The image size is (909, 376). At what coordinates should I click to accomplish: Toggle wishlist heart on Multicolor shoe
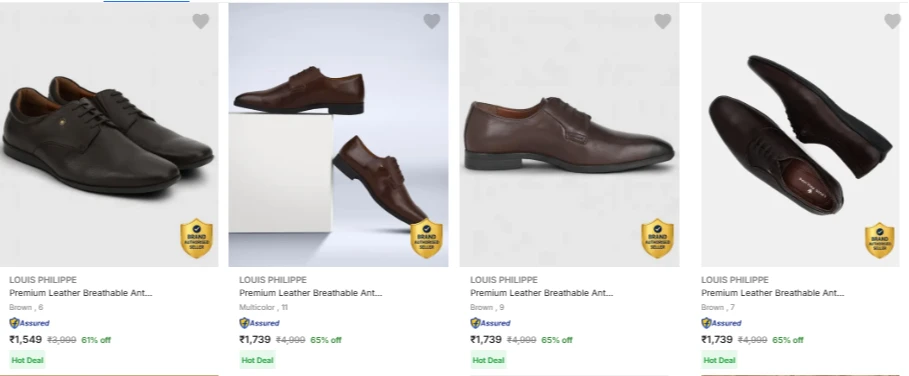pos(431,21)
